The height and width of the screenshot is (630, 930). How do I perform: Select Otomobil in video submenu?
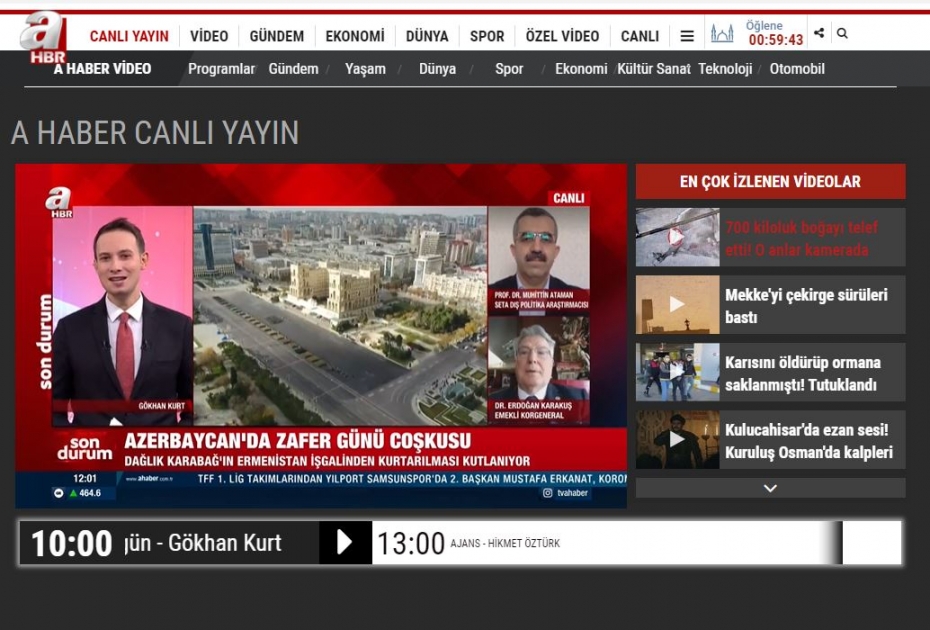coord(797,69)
